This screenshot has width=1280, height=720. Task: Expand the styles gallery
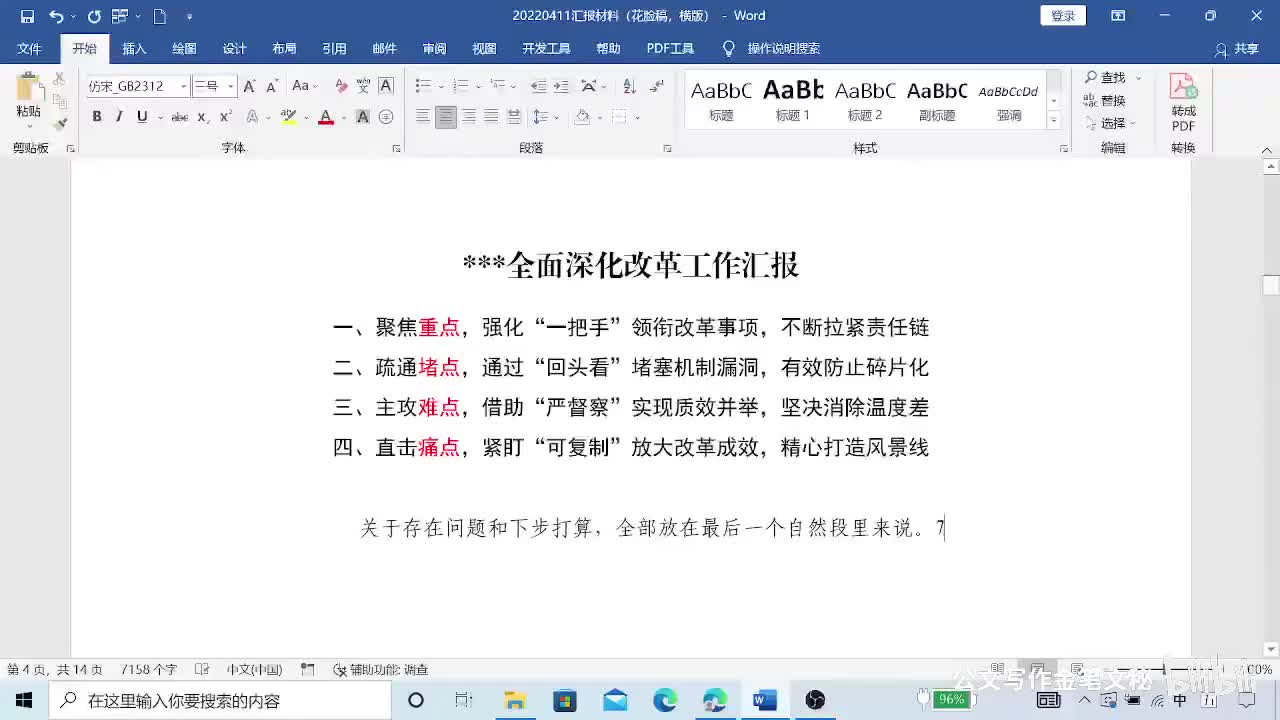click(1053, 120)
